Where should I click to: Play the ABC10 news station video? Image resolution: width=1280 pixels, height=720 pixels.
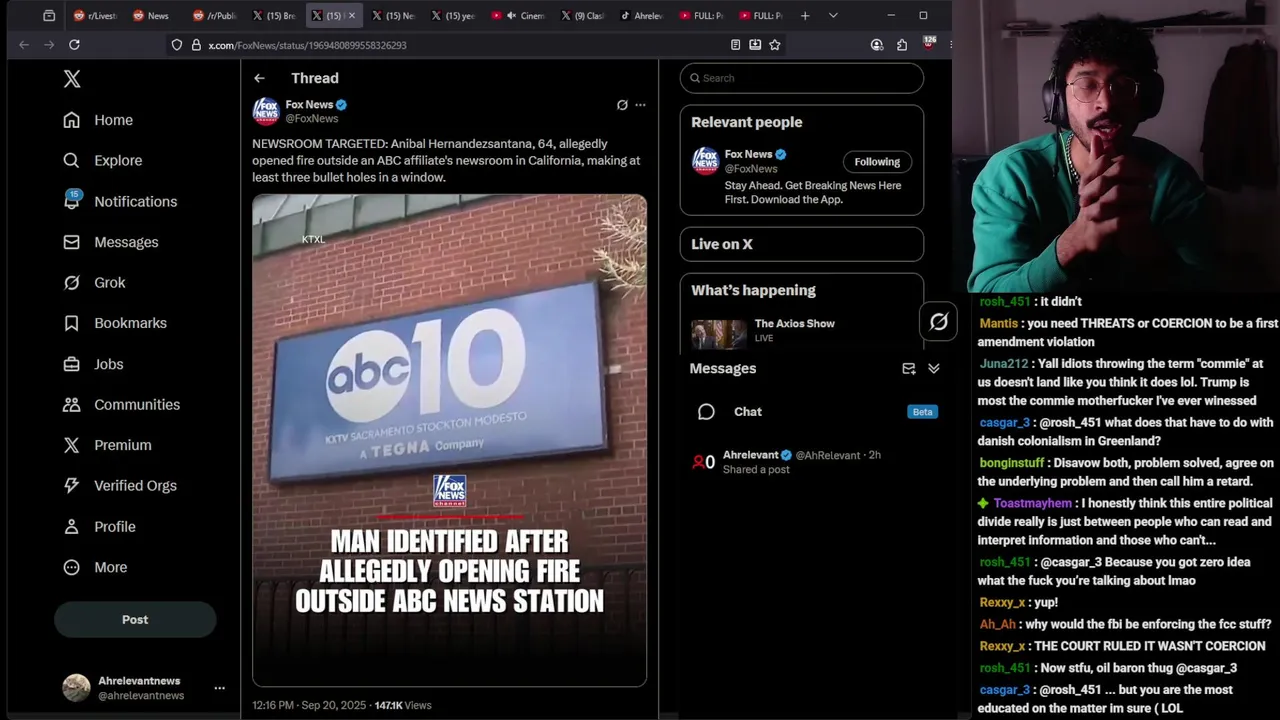coord(449,440)
